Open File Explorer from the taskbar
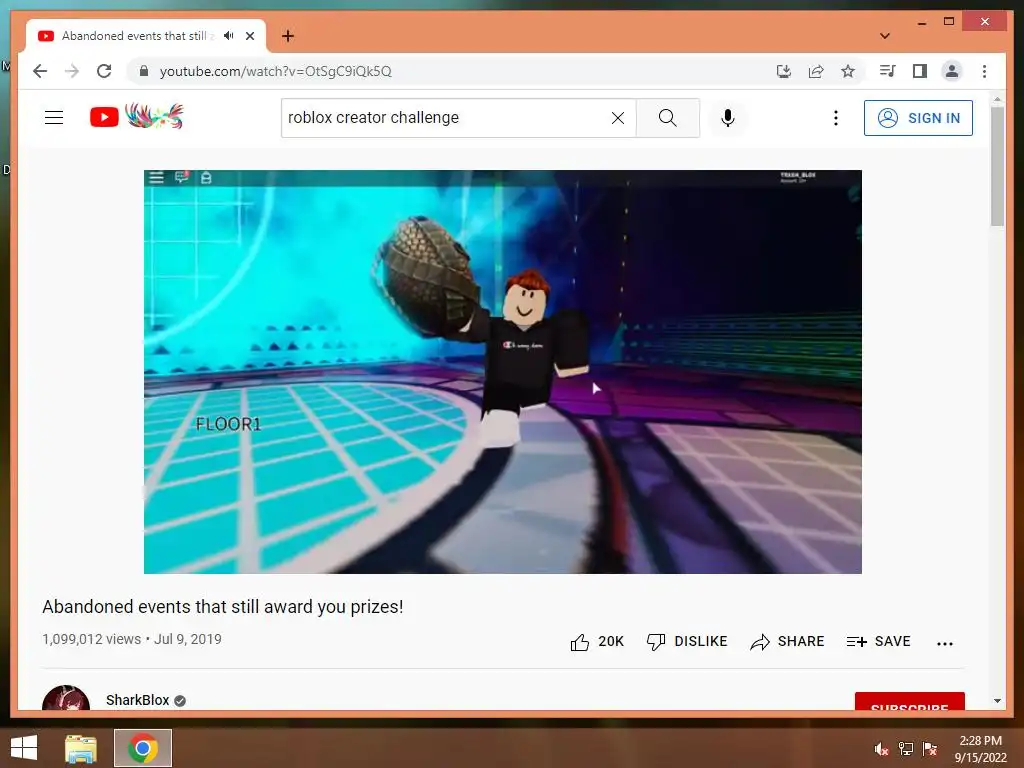Viewport: 1024px width, 768px height. click(81, 748)
